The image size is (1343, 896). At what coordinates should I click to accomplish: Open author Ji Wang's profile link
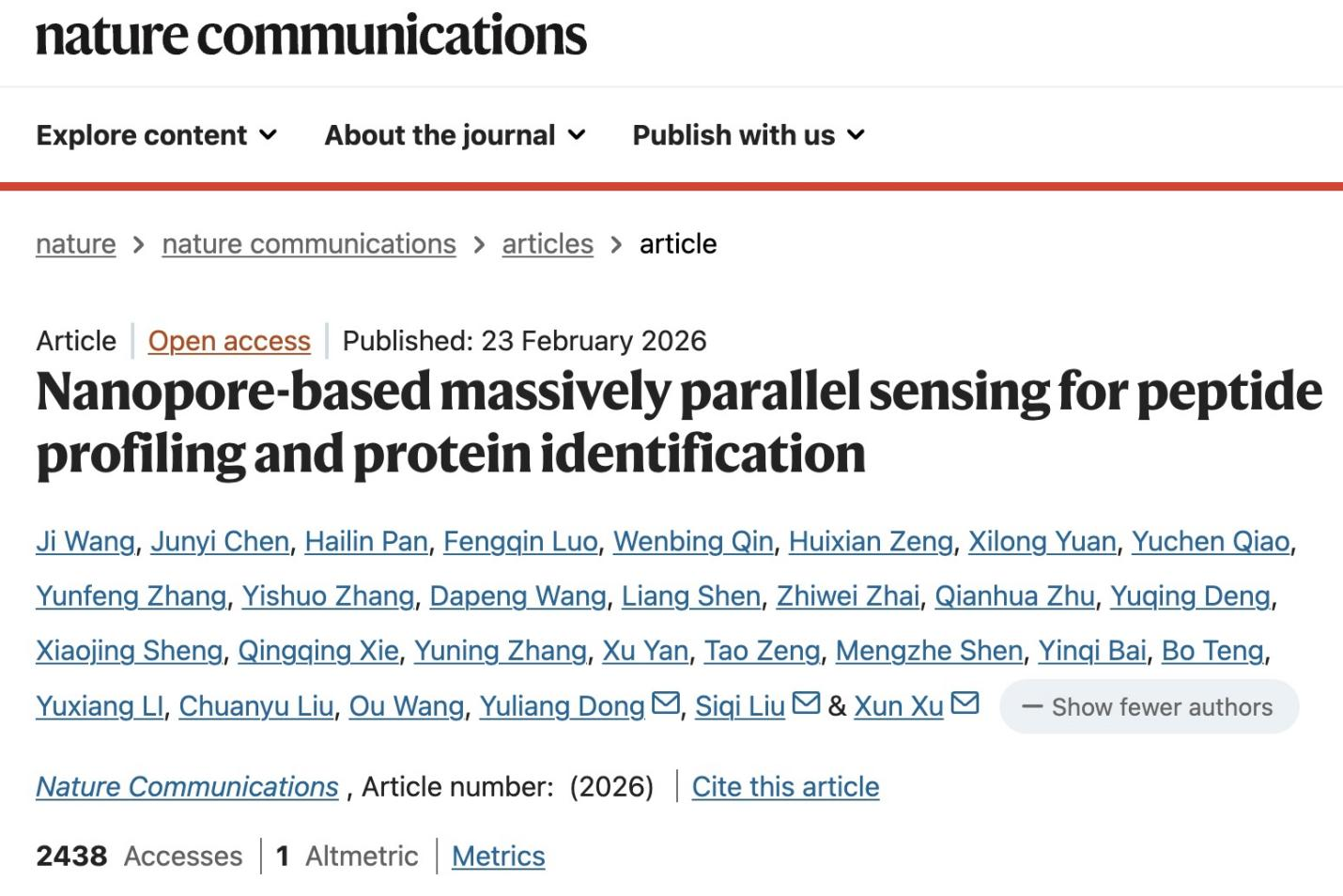[85, 542]
